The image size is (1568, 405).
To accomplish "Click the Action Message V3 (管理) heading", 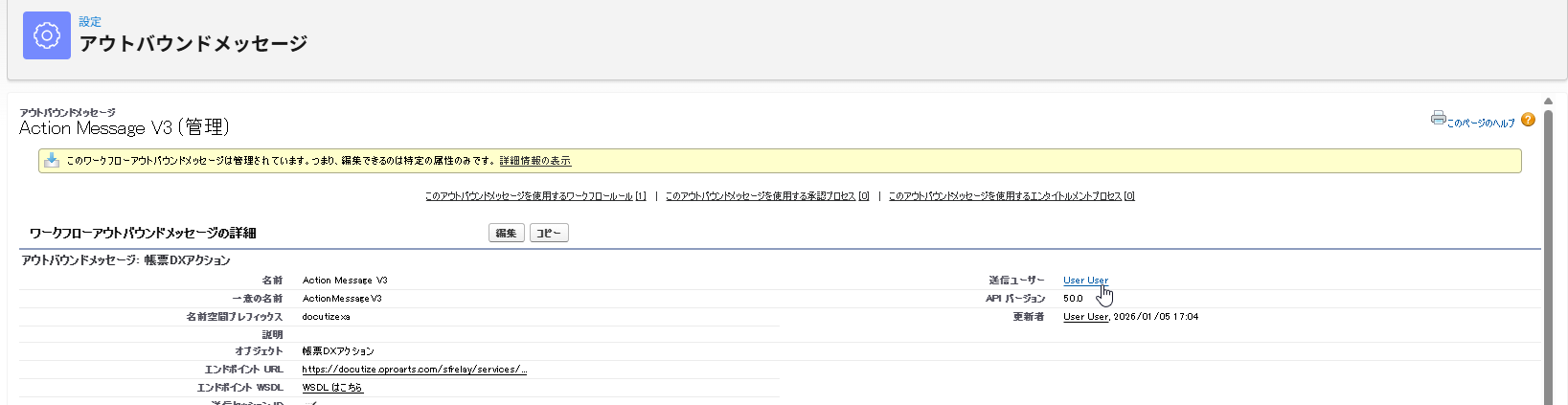I will coord(125,127).
